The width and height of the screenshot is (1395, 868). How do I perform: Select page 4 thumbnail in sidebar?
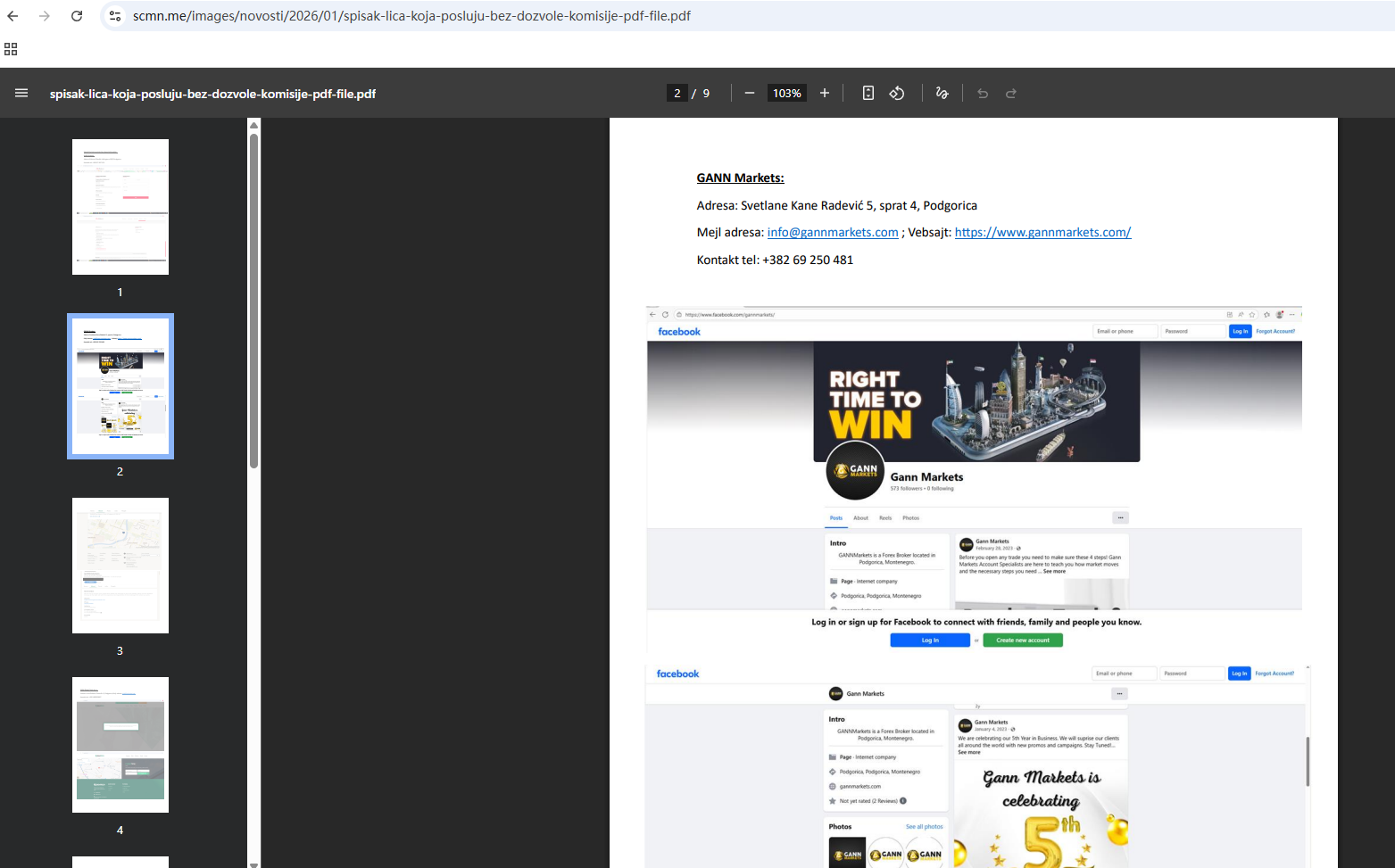pyautogui.click(x=120, y=745)
